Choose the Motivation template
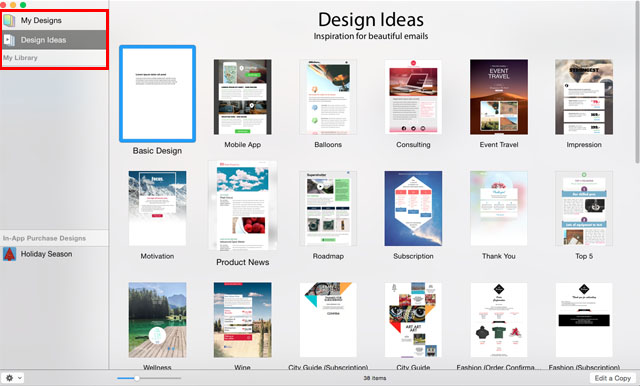 click(158, 209)
